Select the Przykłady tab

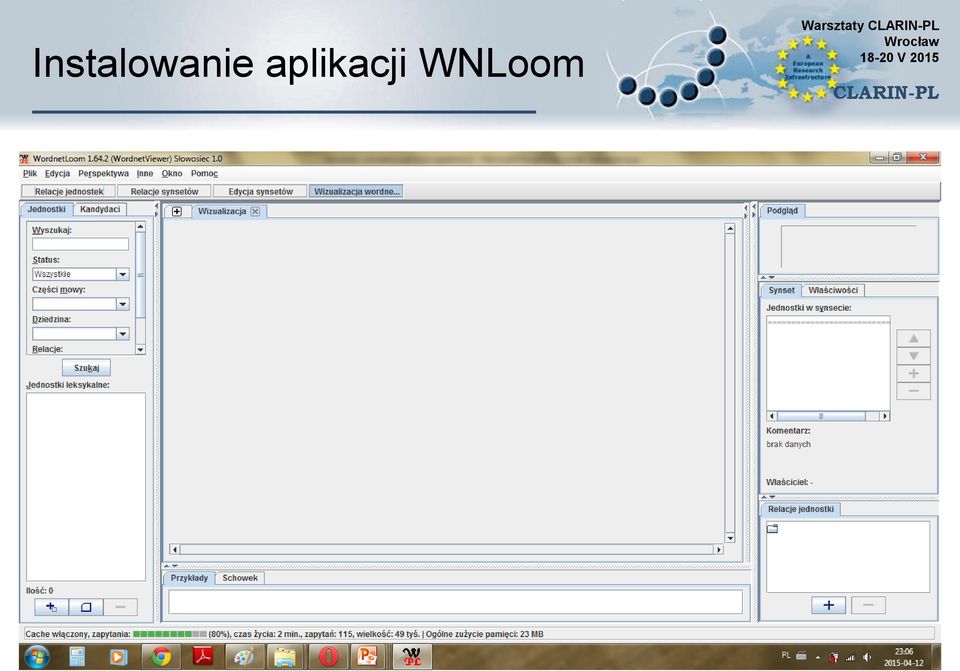click(x=189, y=578)
